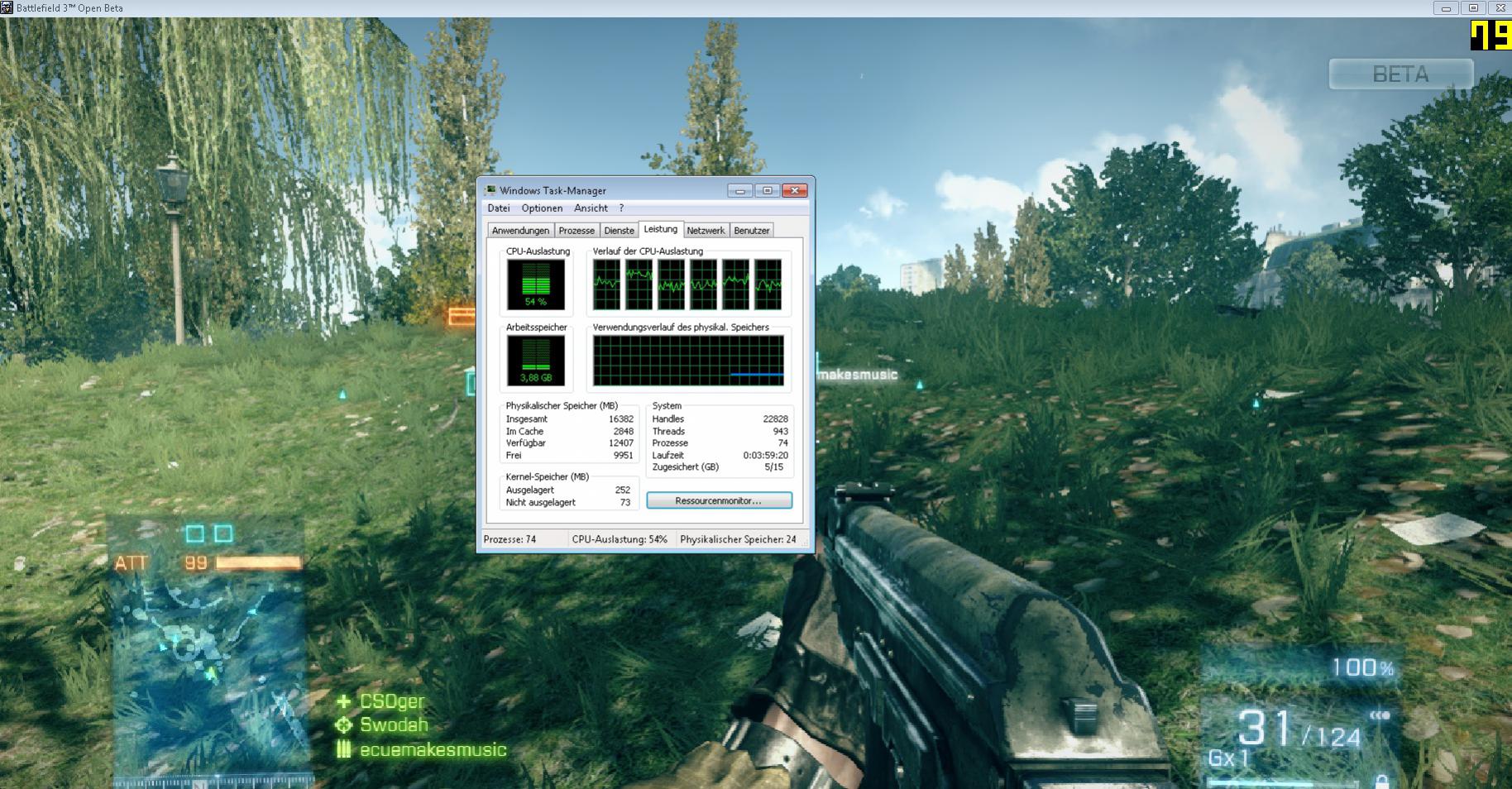Viewport: 1512px width, 789px height.
Task: Click the first CPU core history graph
Action: 606,285
